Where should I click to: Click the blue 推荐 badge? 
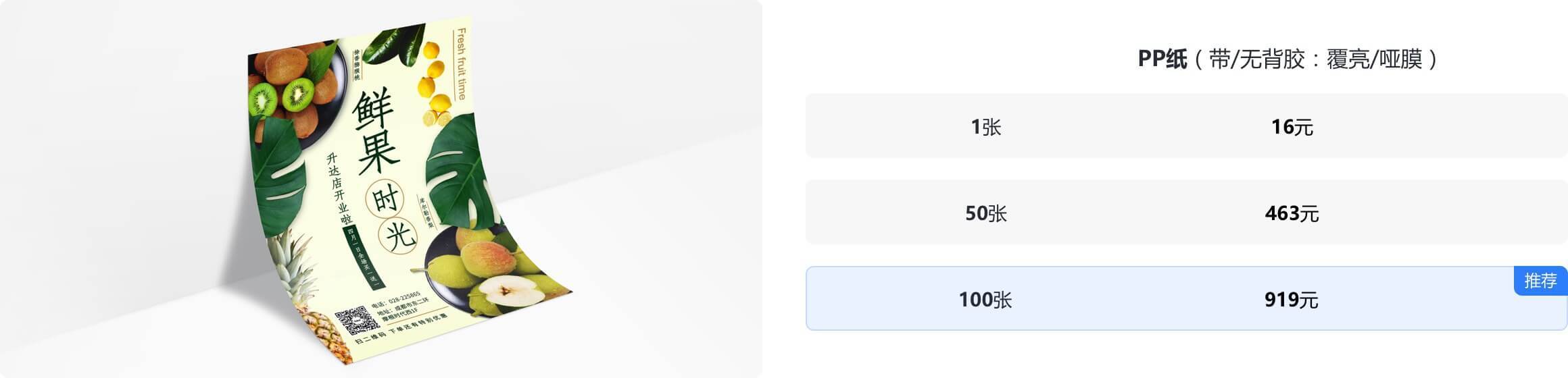click(x=1540, y=281)
